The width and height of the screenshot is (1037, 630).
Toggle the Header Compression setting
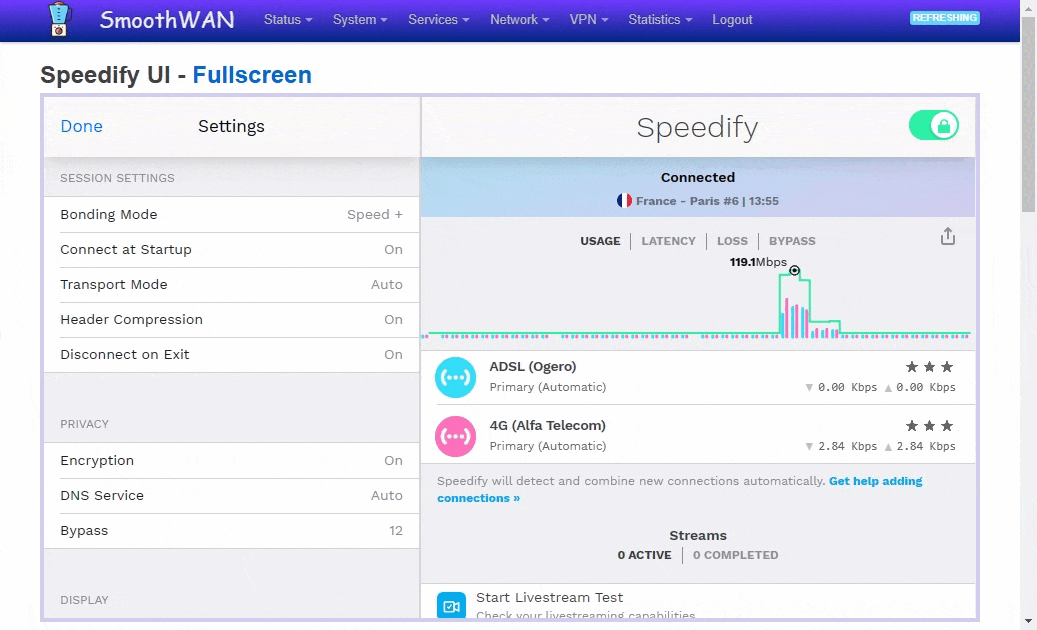coord(231,319)
